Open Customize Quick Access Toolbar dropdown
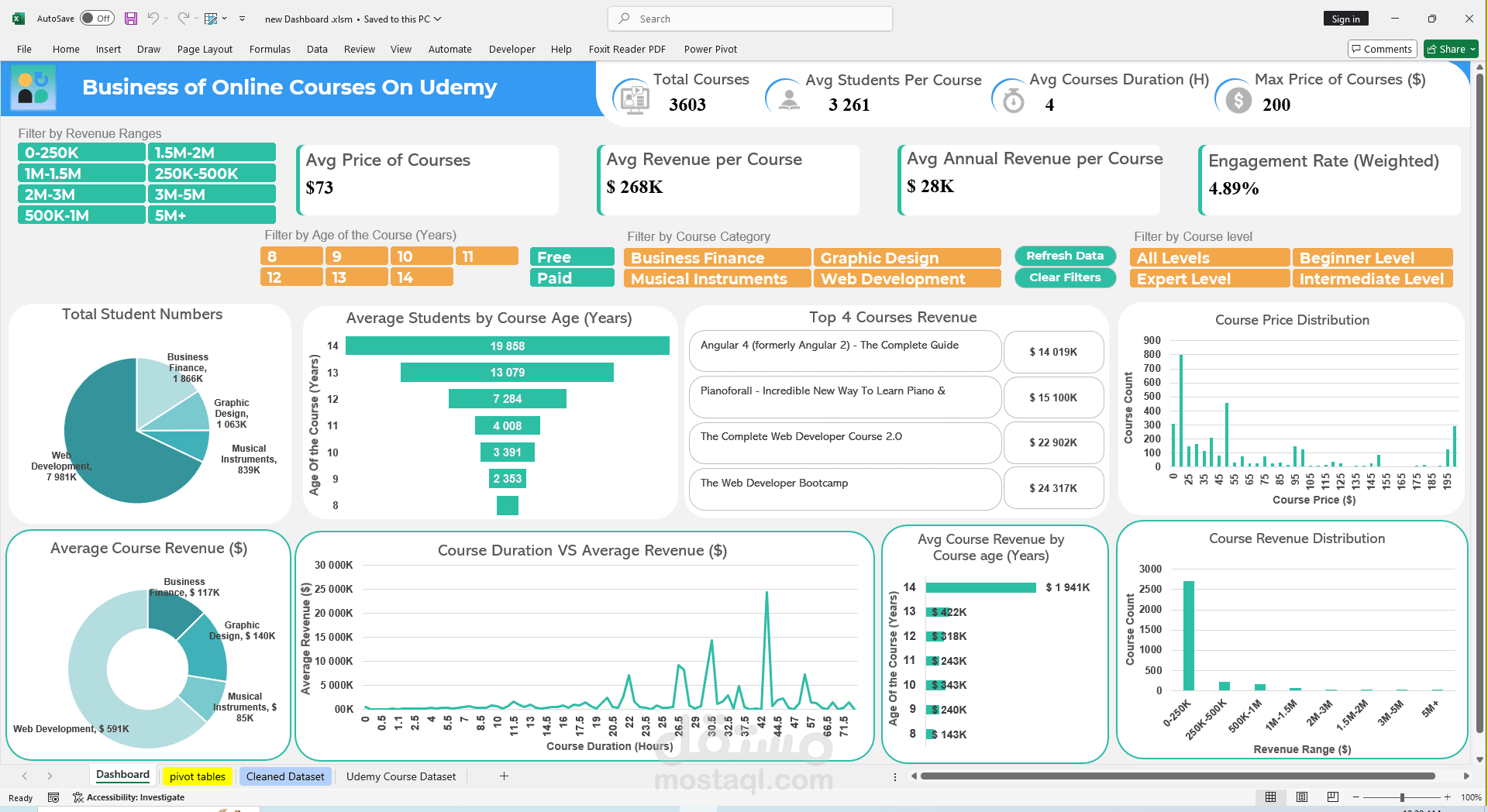1488x812 pixels. 242,19
